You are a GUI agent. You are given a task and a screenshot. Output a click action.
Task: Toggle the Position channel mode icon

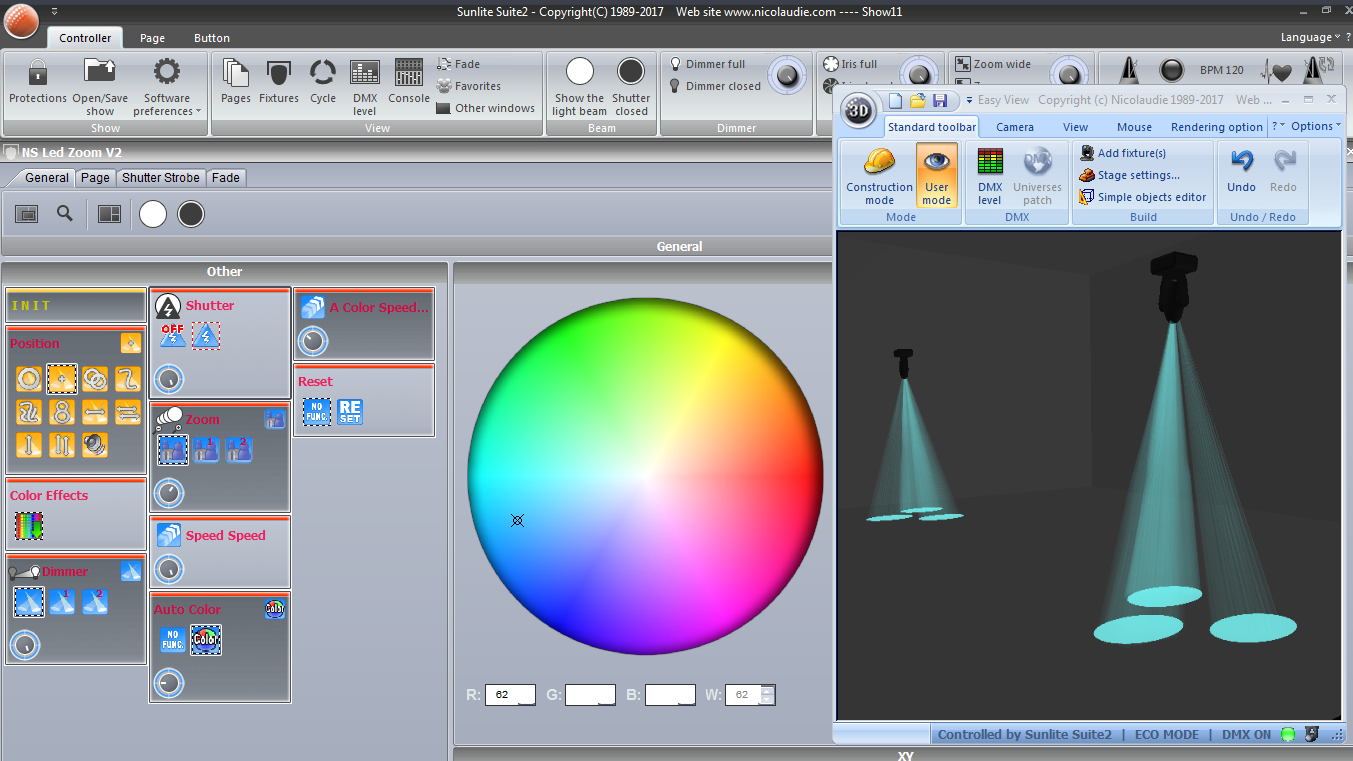click(131, 343)
